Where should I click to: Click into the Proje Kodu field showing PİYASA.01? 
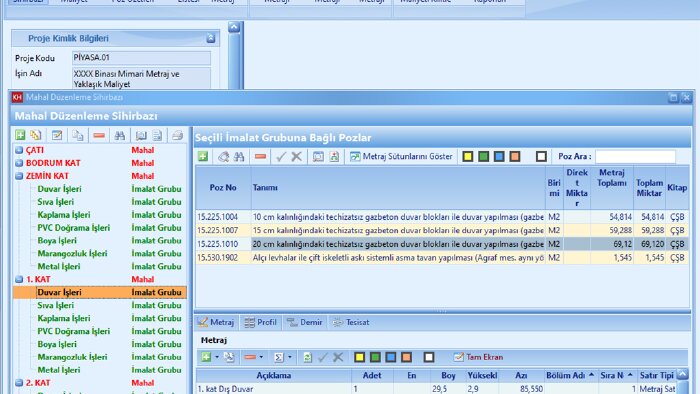(141, 58)
